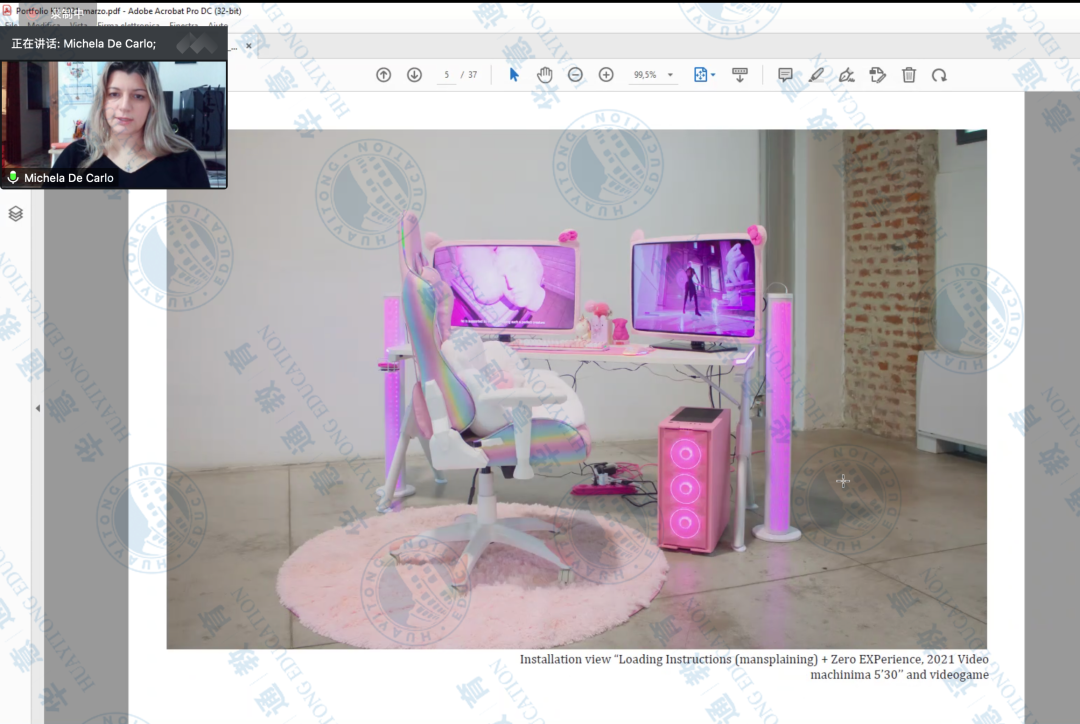Click the trash can Delete icon
The width and height of the screenshot is (1080, 724).
click(x=908, y=75)
